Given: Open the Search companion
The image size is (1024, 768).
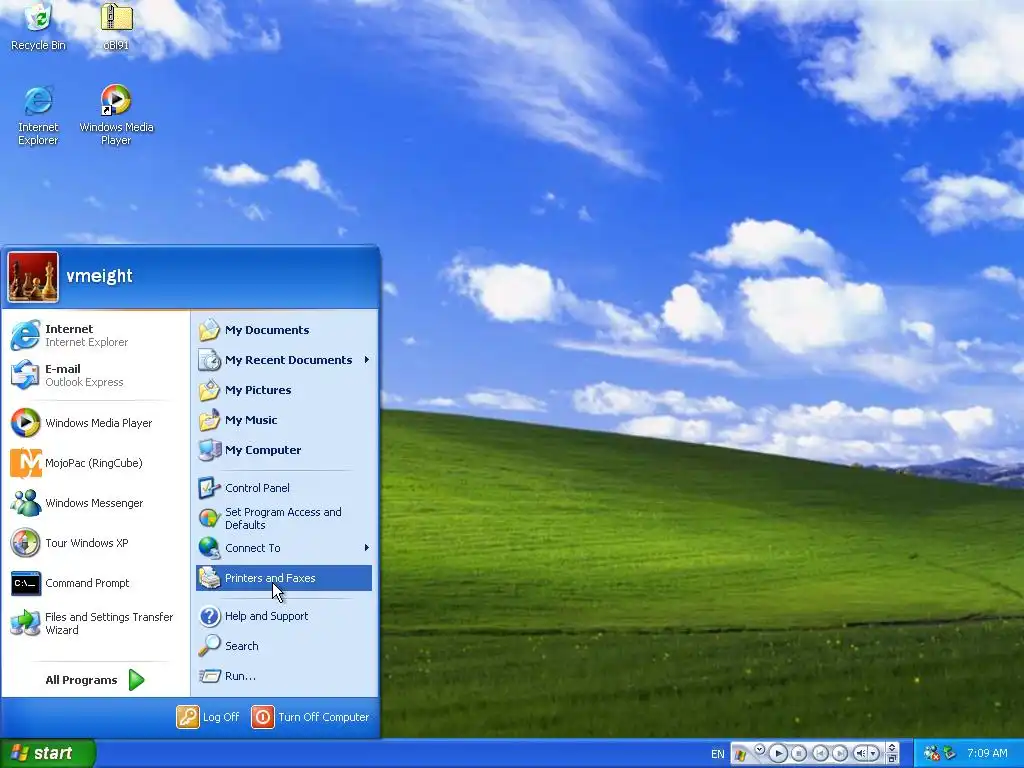Looking at the screenshot, I should [x=284, y=646].
